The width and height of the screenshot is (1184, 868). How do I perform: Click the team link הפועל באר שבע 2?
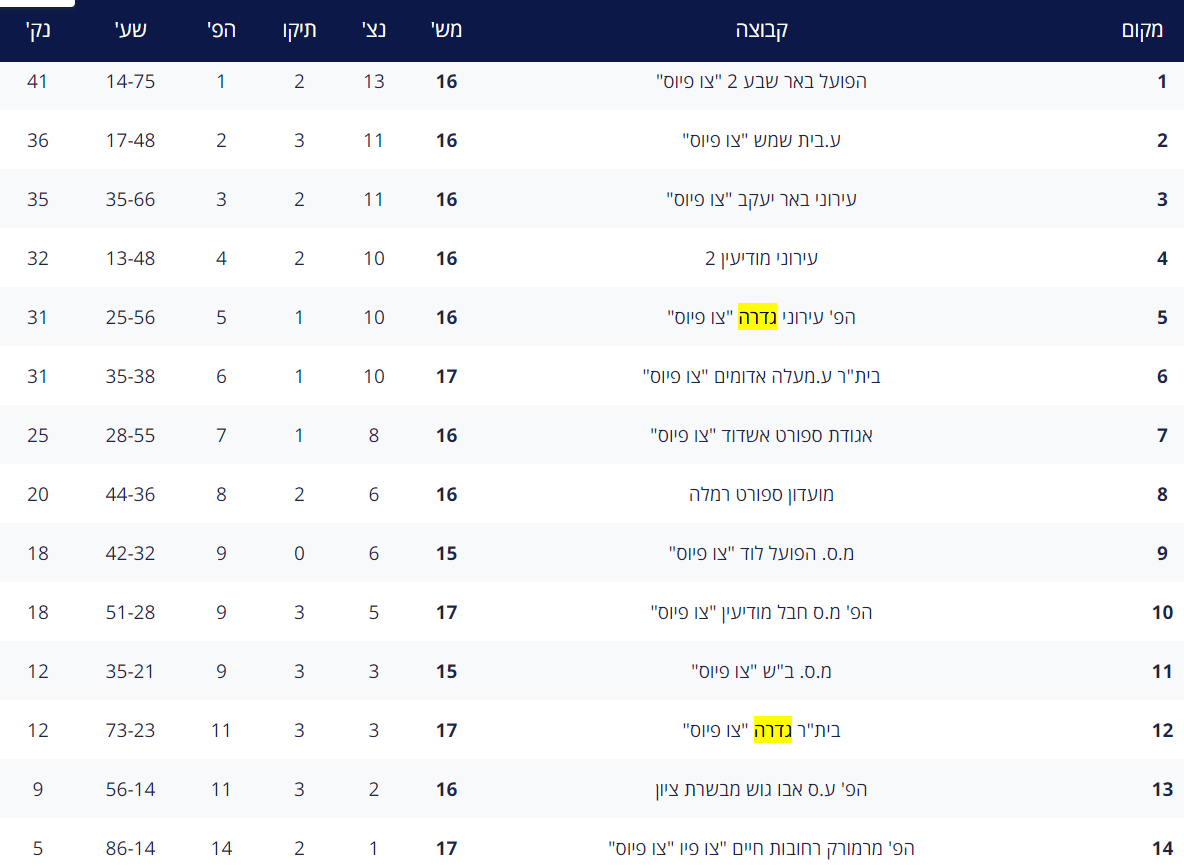761,81
